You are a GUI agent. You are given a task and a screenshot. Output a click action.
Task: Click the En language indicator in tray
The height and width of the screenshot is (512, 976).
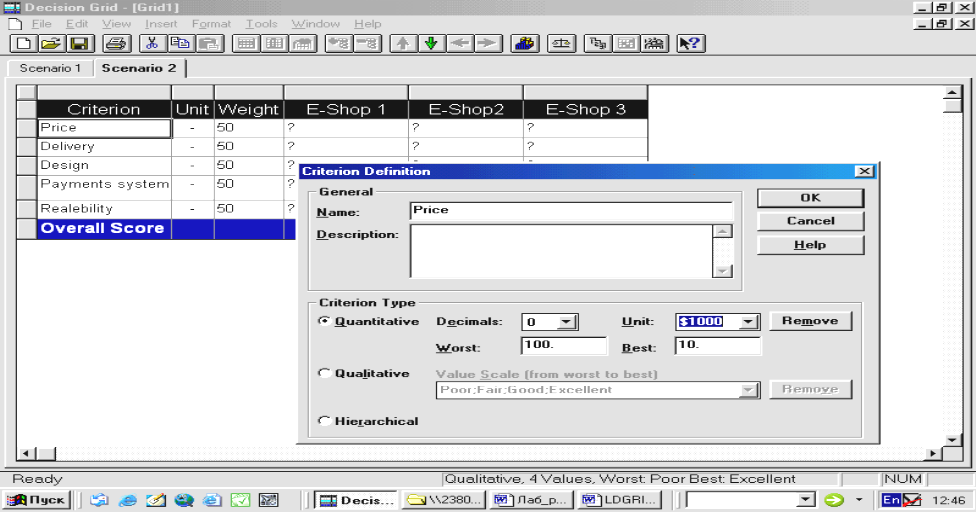coord(891,500)
